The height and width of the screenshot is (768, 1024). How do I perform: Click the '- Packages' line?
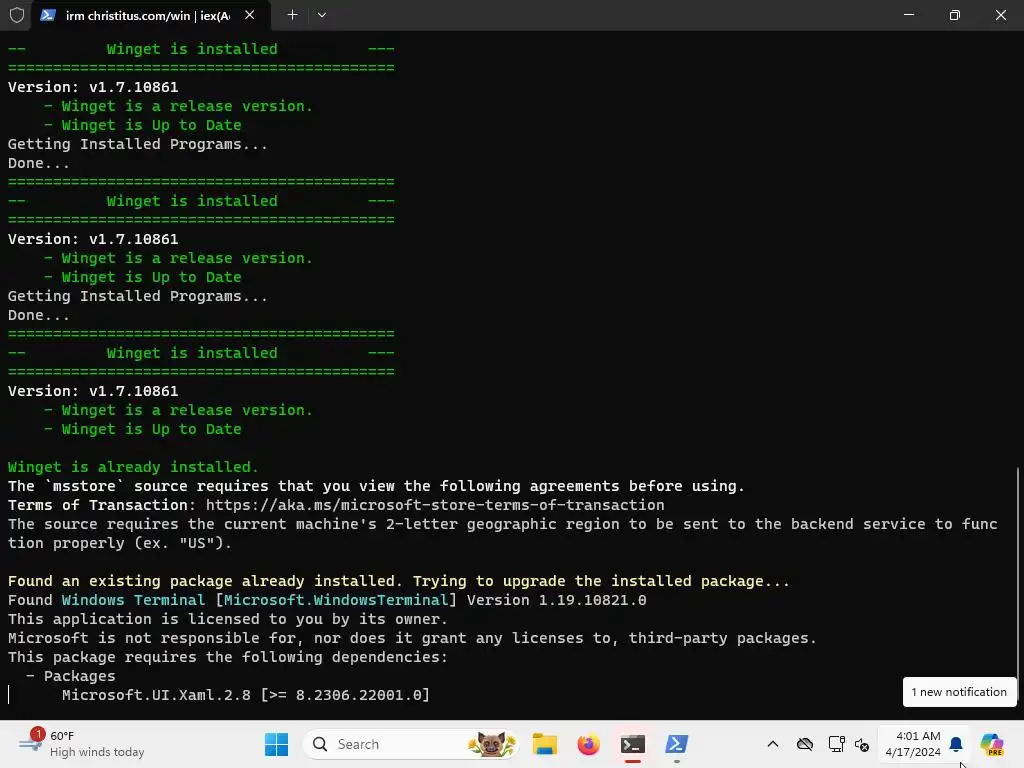pyautogui.click(x=71, y=676)
